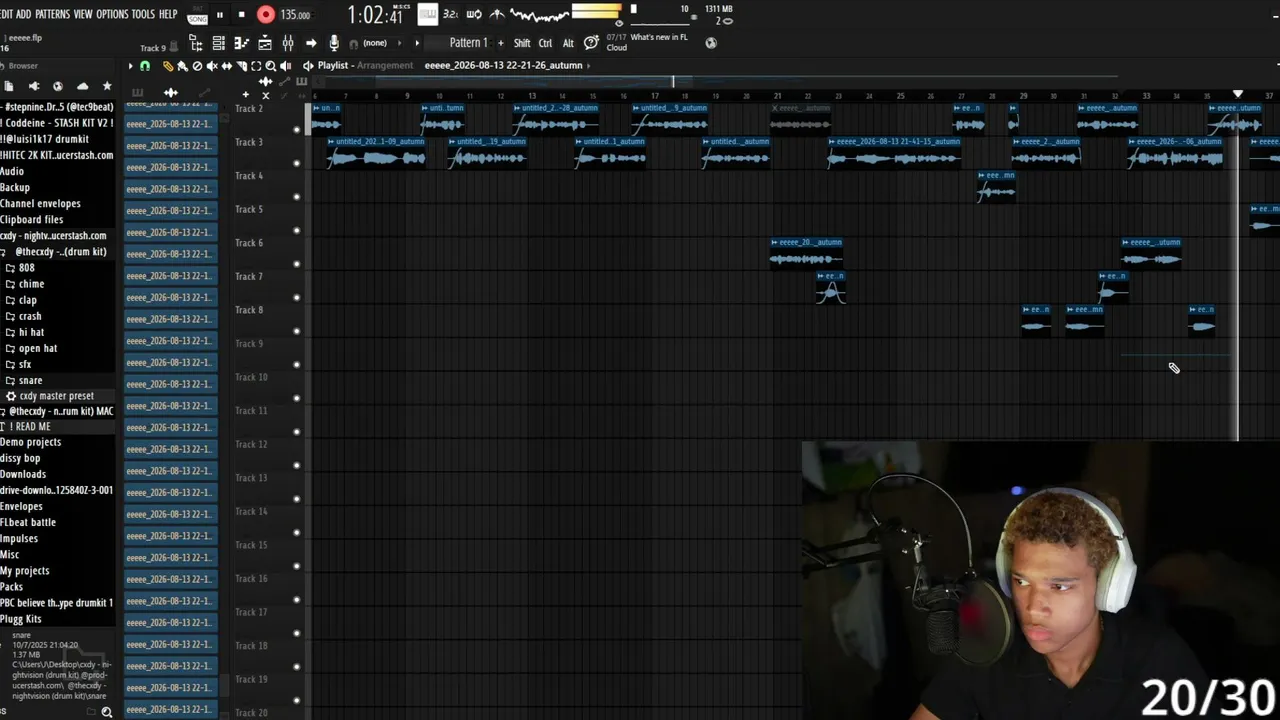This screenshot has height=720, width=1280.
Task: Select the Paint brush tool in playlist
Action: point(182,66)
